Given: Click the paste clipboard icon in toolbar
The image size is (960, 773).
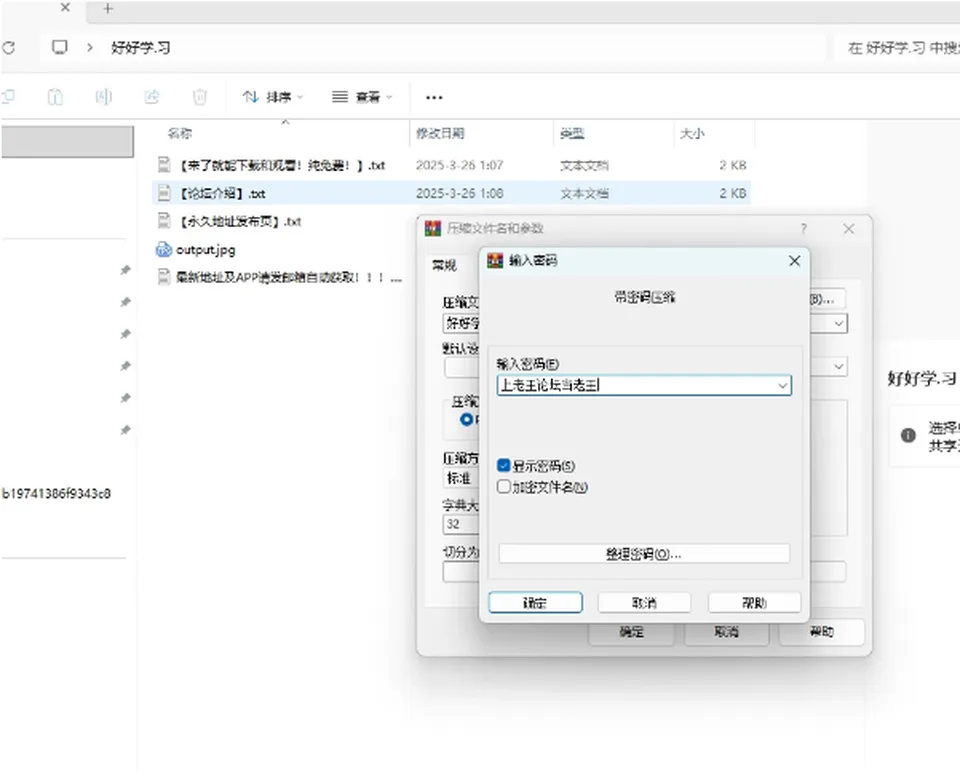Looking at the screenshot, I should pos(55,97).
